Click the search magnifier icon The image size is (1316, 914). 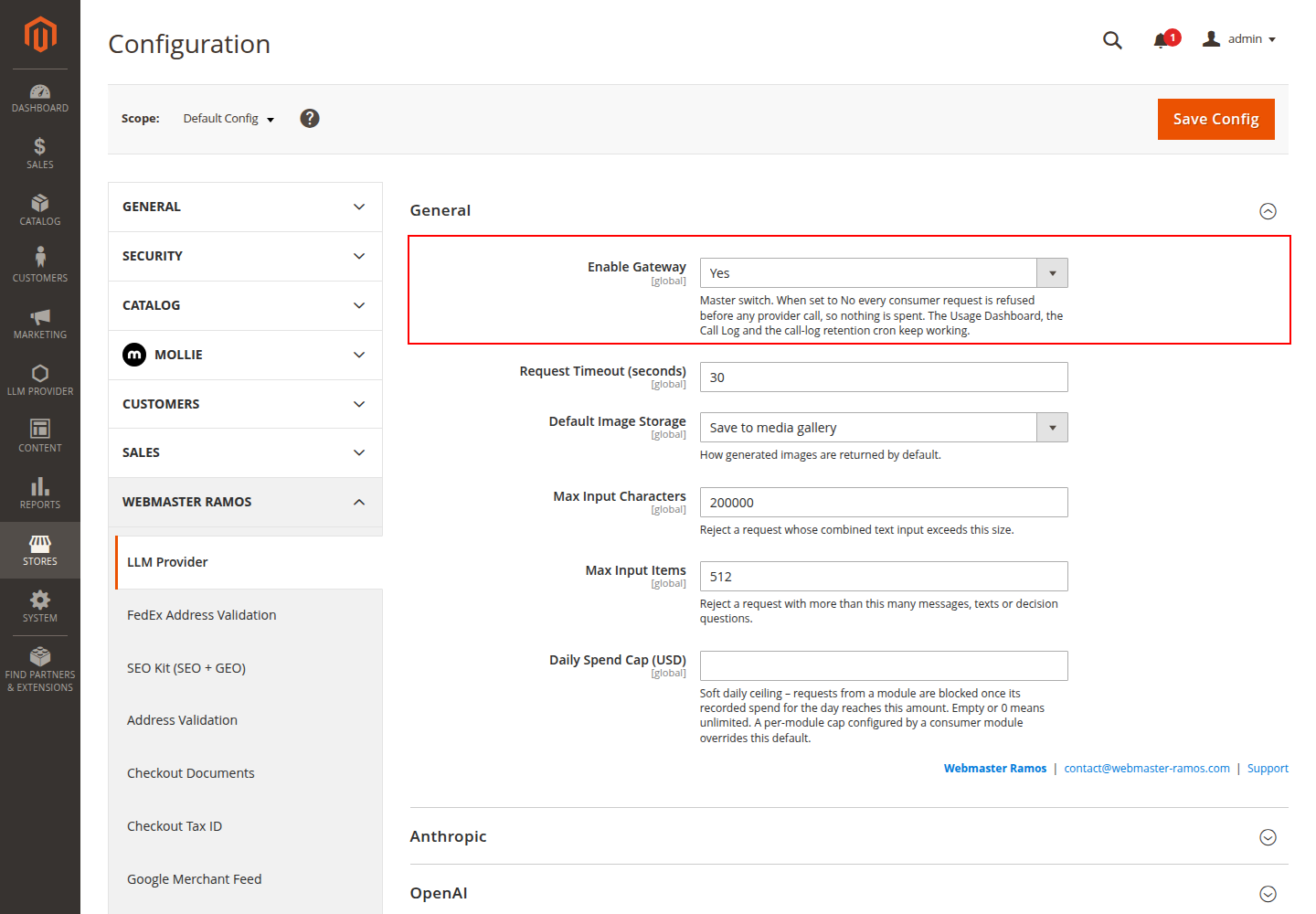point(1112,40)
